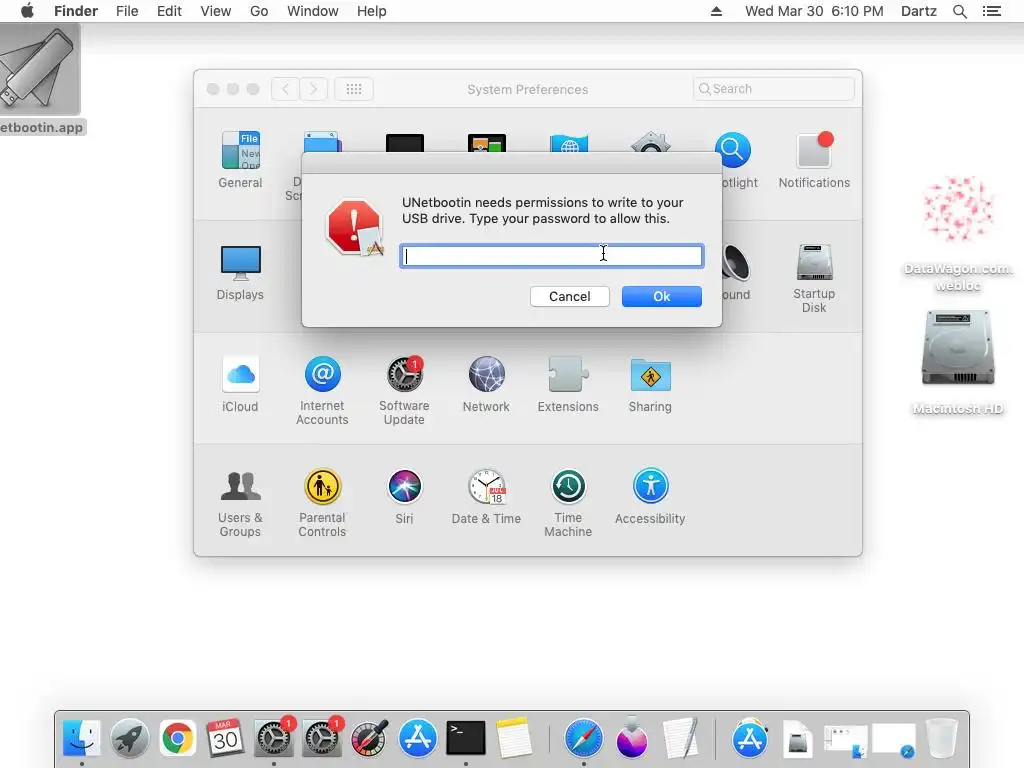
Task: Open Sharing preferences pane
Action: pos(650,384)
